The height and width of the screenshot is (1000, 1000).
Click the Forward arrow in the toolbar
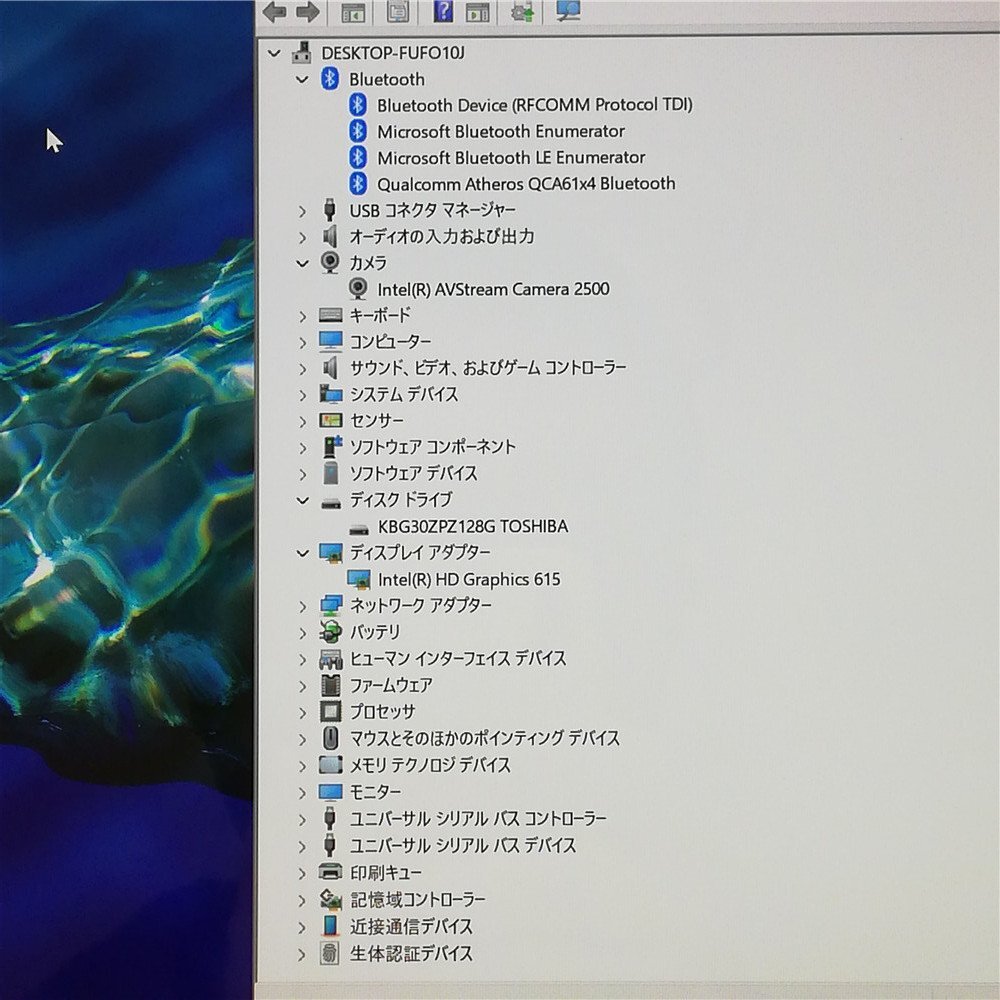tap(308, 11)
